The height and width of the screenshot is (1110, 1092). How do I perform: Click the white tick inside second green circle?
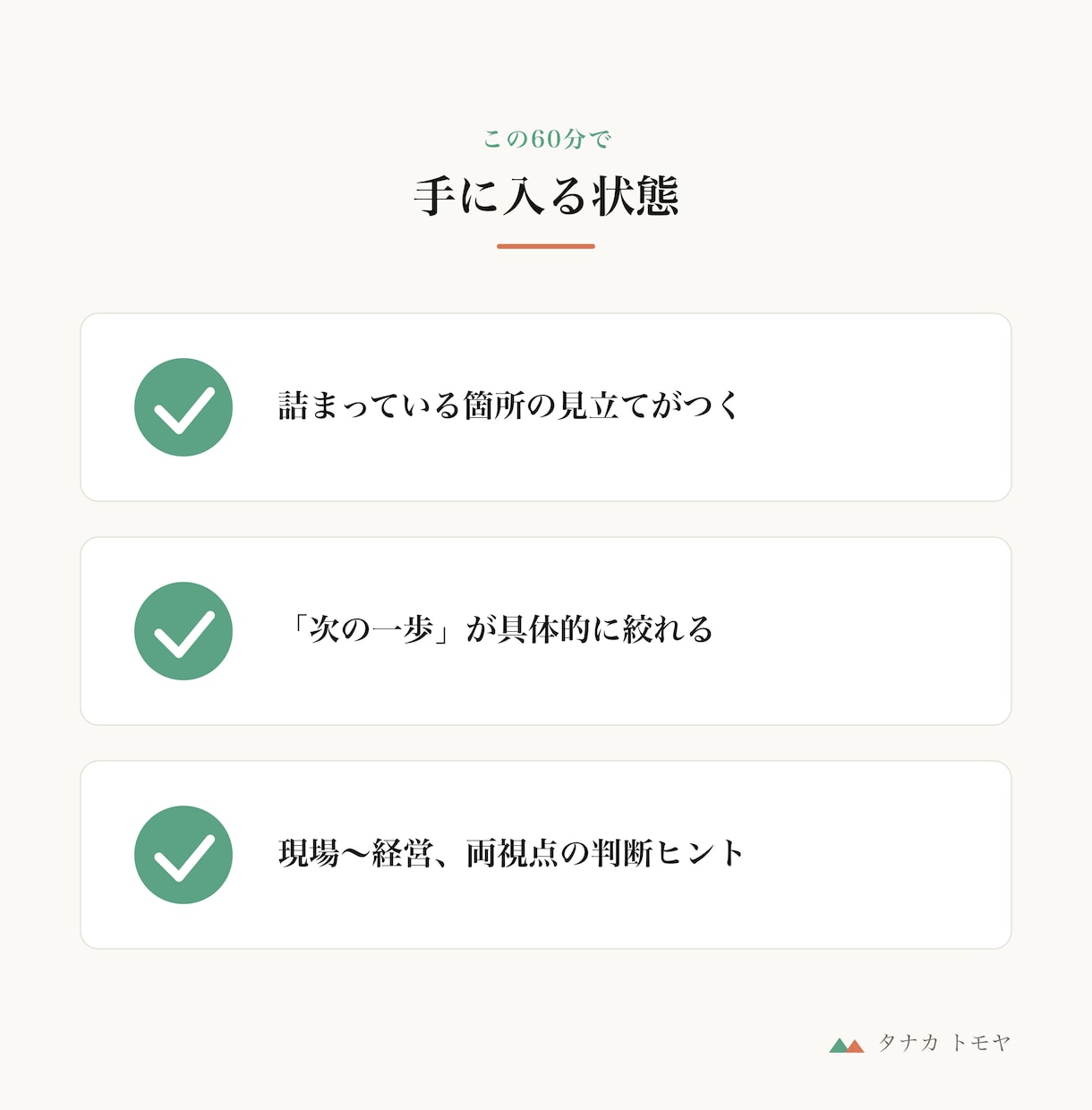pos(184,634)
